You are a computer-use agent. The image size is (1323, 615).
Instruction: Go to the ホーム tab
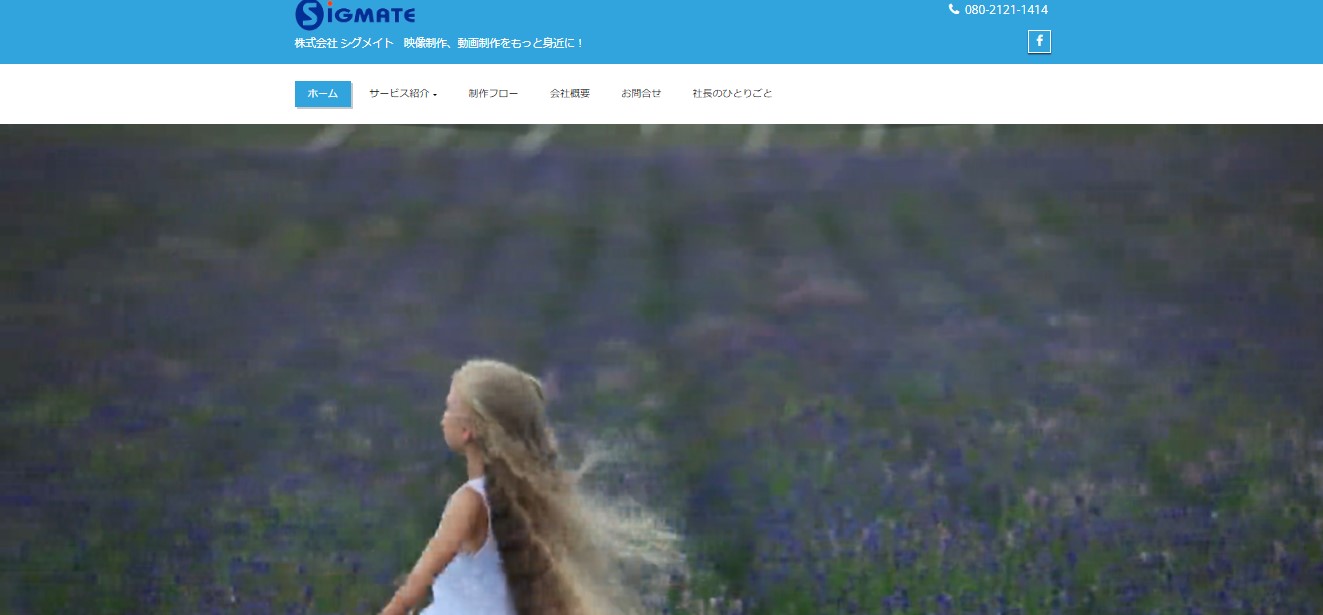(322, 93)
